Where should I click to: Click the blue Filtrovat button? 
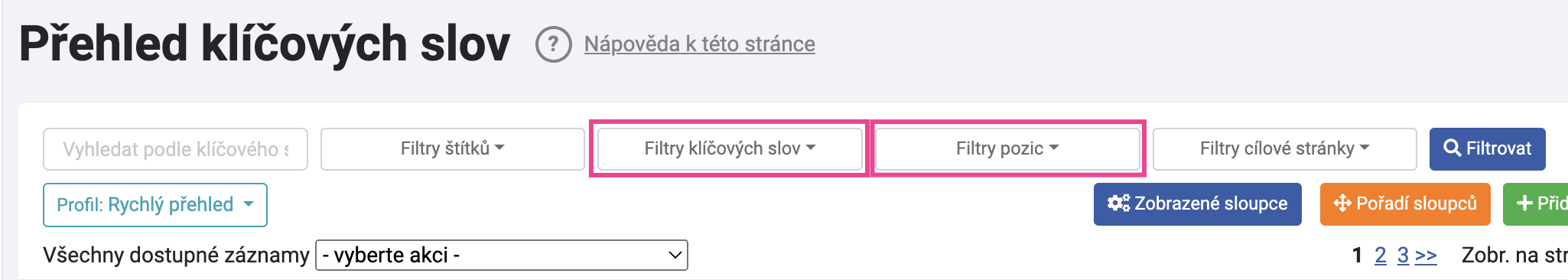[1488, 148]
